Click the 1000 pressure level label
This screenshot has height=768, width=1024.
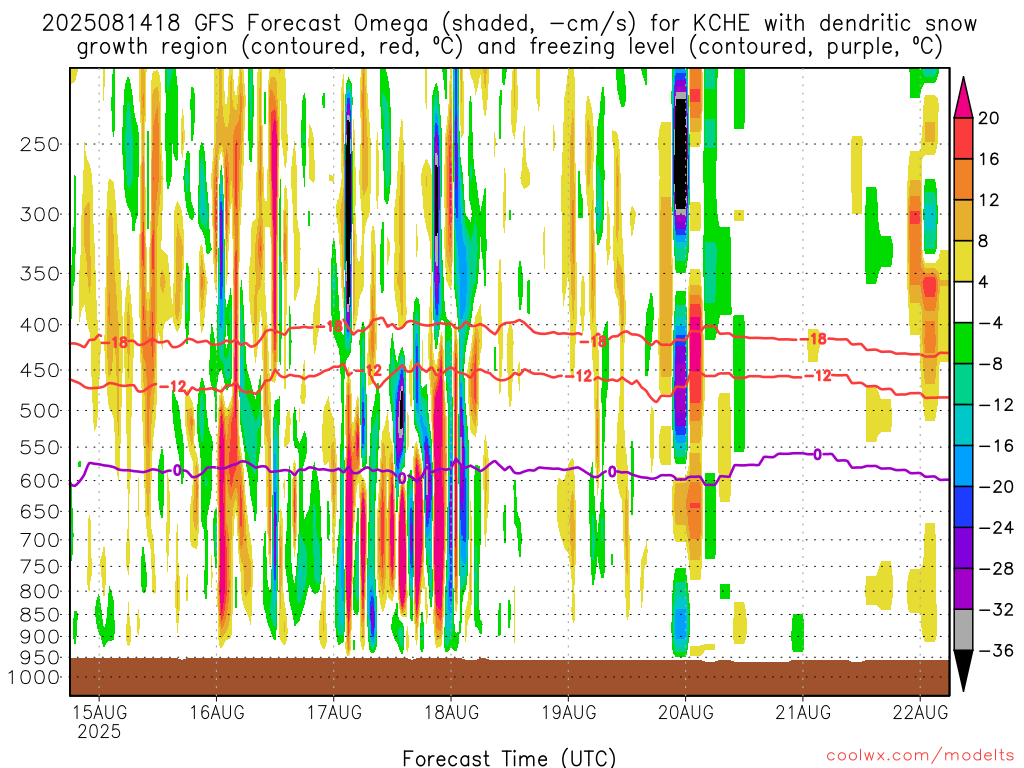34,677
